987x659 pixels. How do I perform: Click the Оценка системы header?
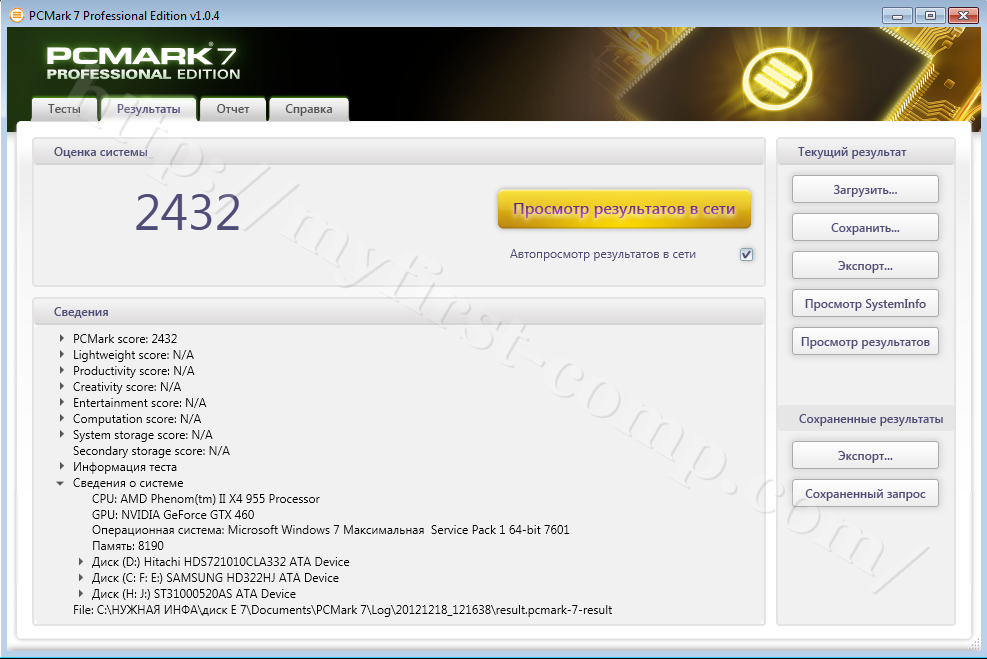point(101,152)
